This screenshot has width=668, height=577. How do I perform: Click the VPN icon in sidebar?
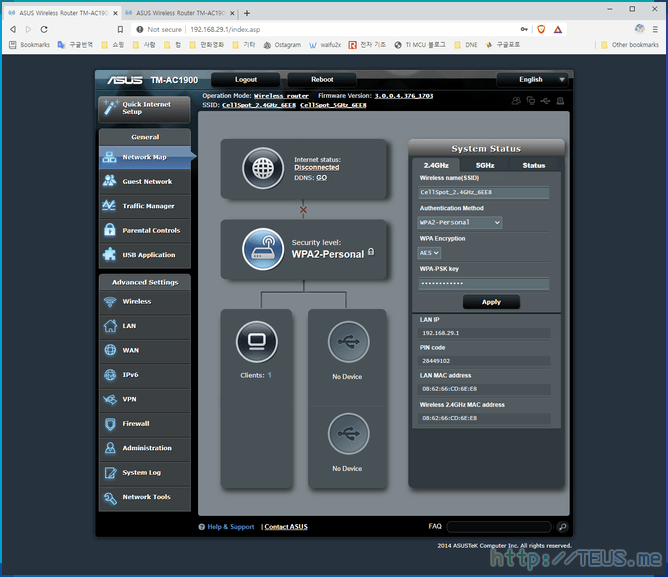coord(110,399)
